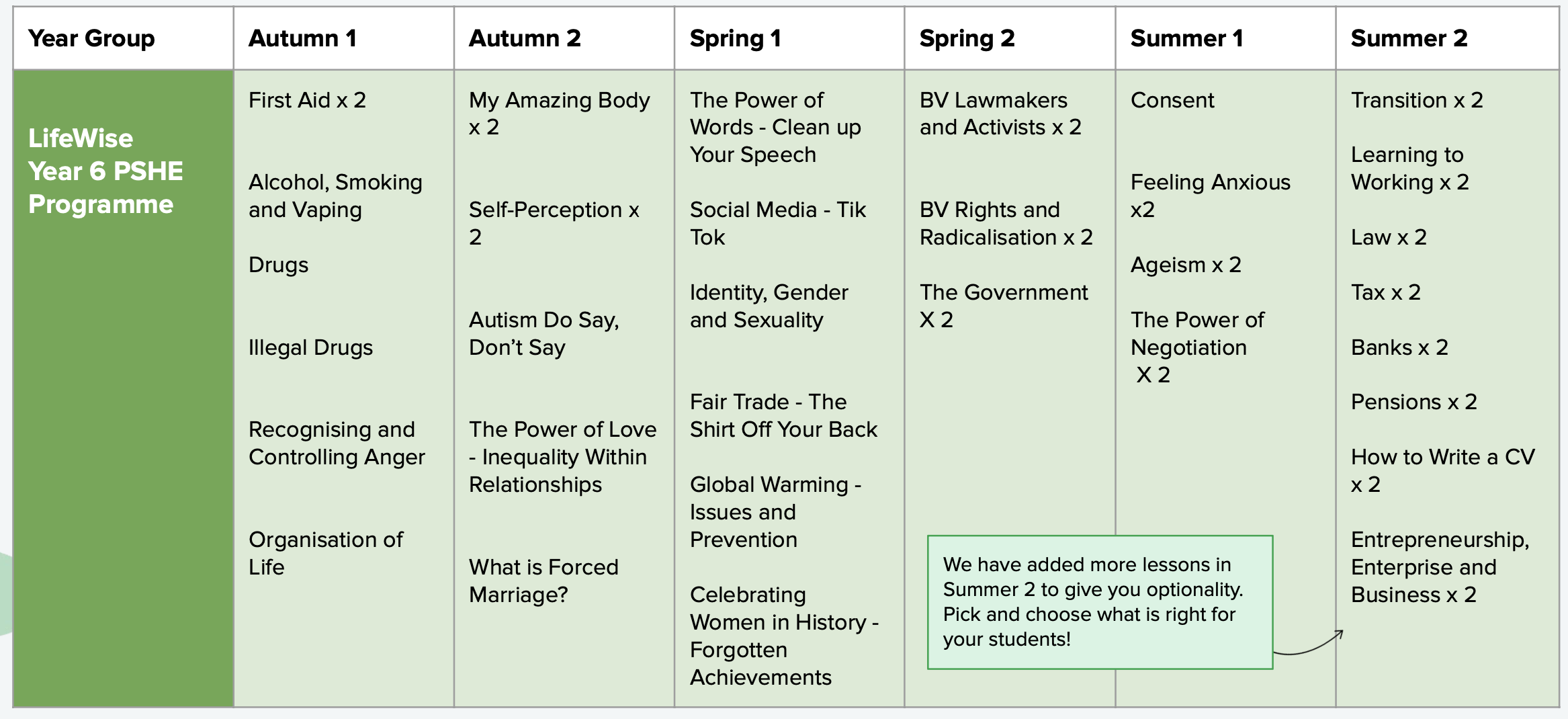
Task: Click the Year Group column header
Action: point(91,38)
